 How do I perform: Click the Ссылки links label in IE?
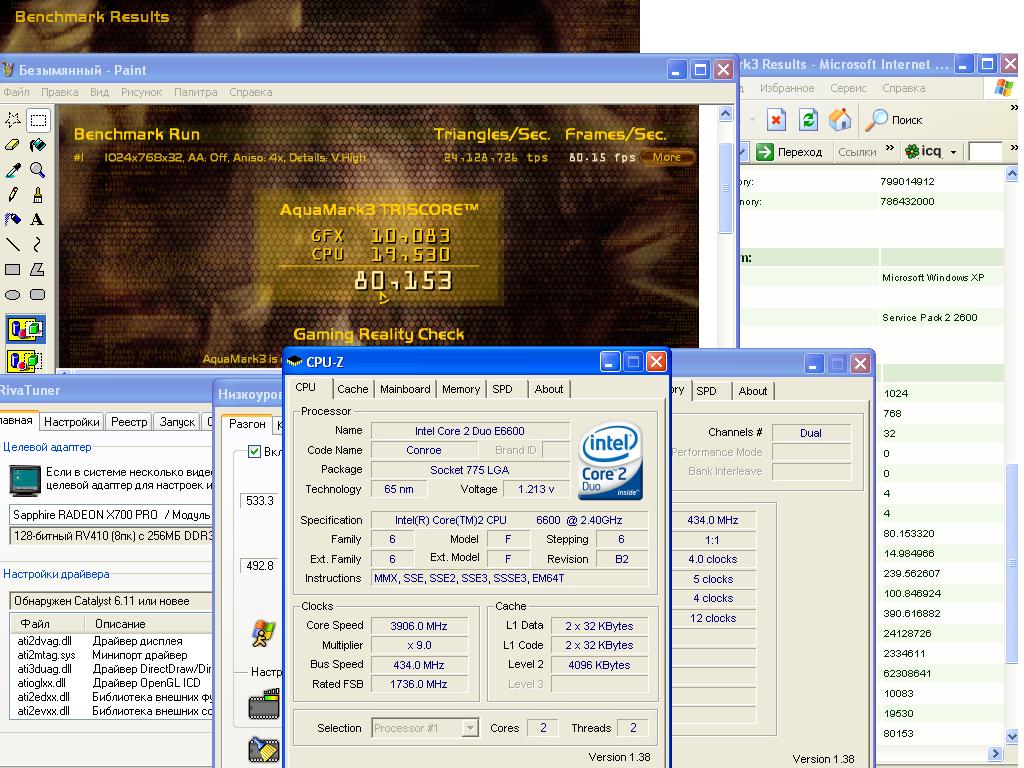coord(857,152)
